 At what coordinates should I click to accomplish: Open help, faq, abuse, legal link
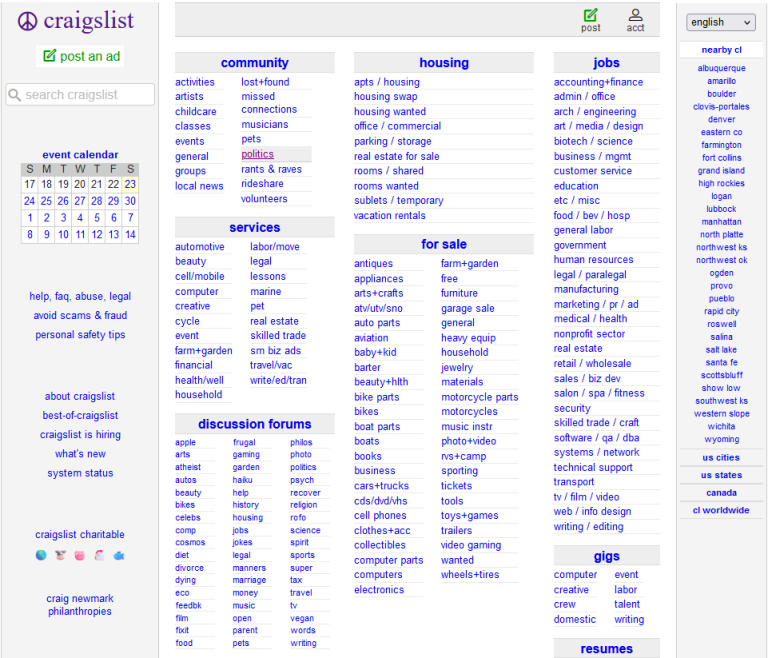pos(80,296)
